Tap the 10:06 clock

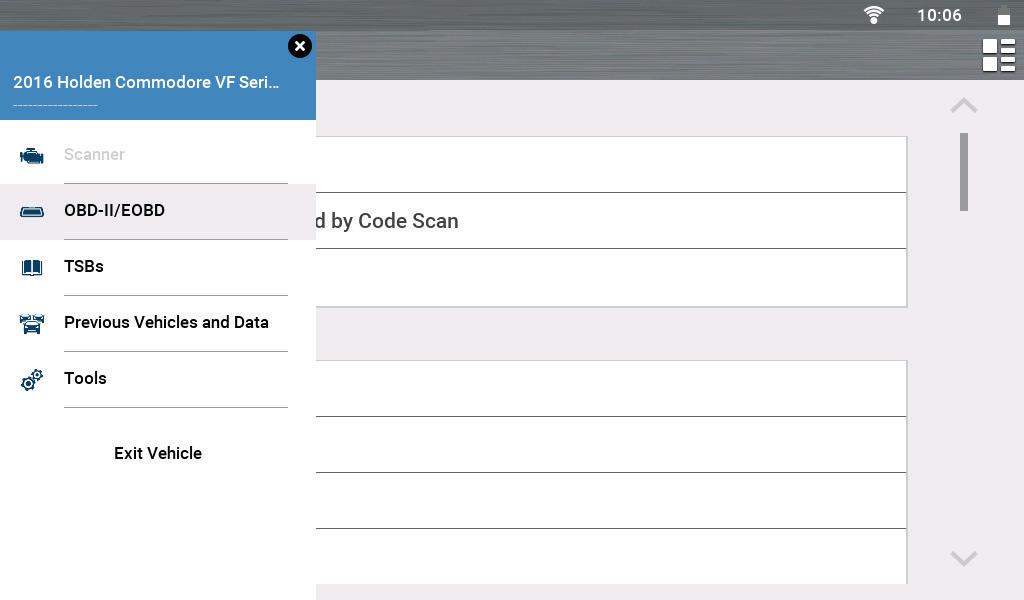click(x=939, y=15)
